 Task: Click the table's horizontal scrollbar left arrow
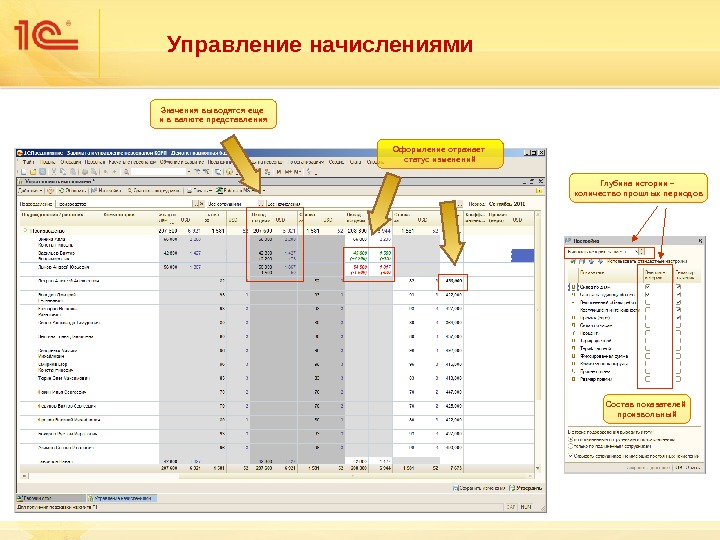24,476
